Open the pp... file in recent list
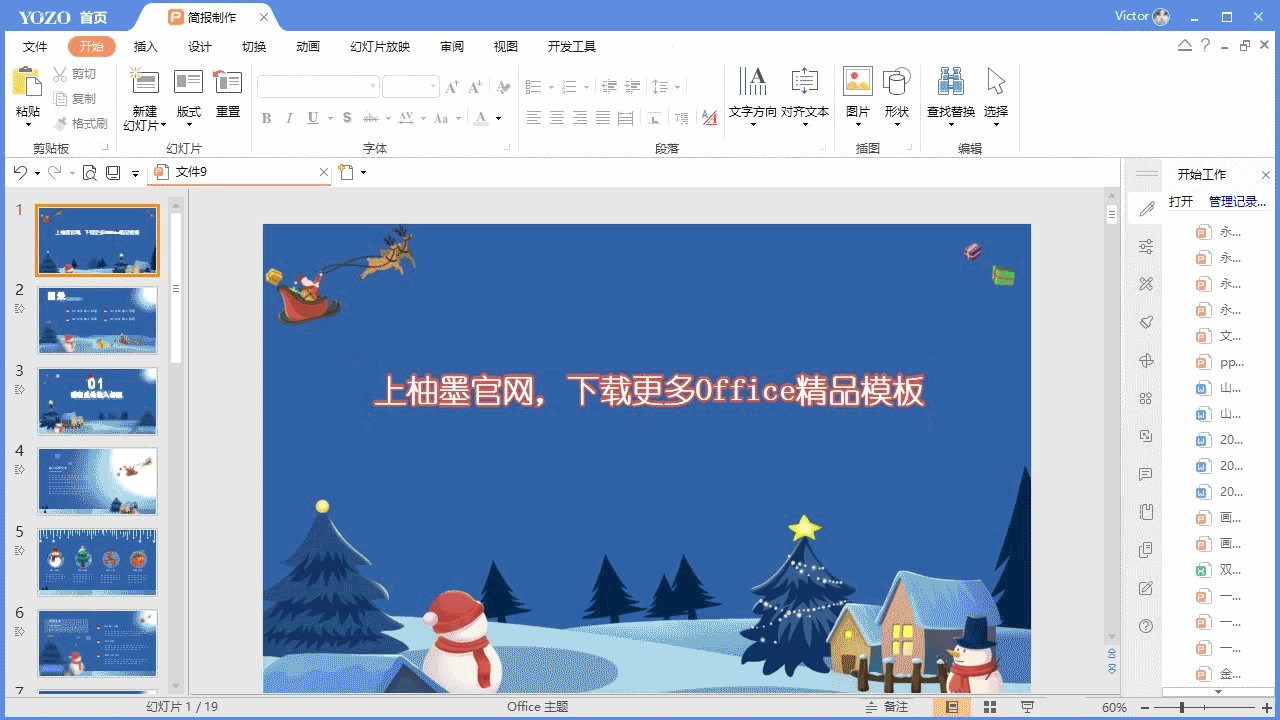Image resolution: width=1280 pixels, height=720 pixels. pyautogui.click(x=1219, y=362)
